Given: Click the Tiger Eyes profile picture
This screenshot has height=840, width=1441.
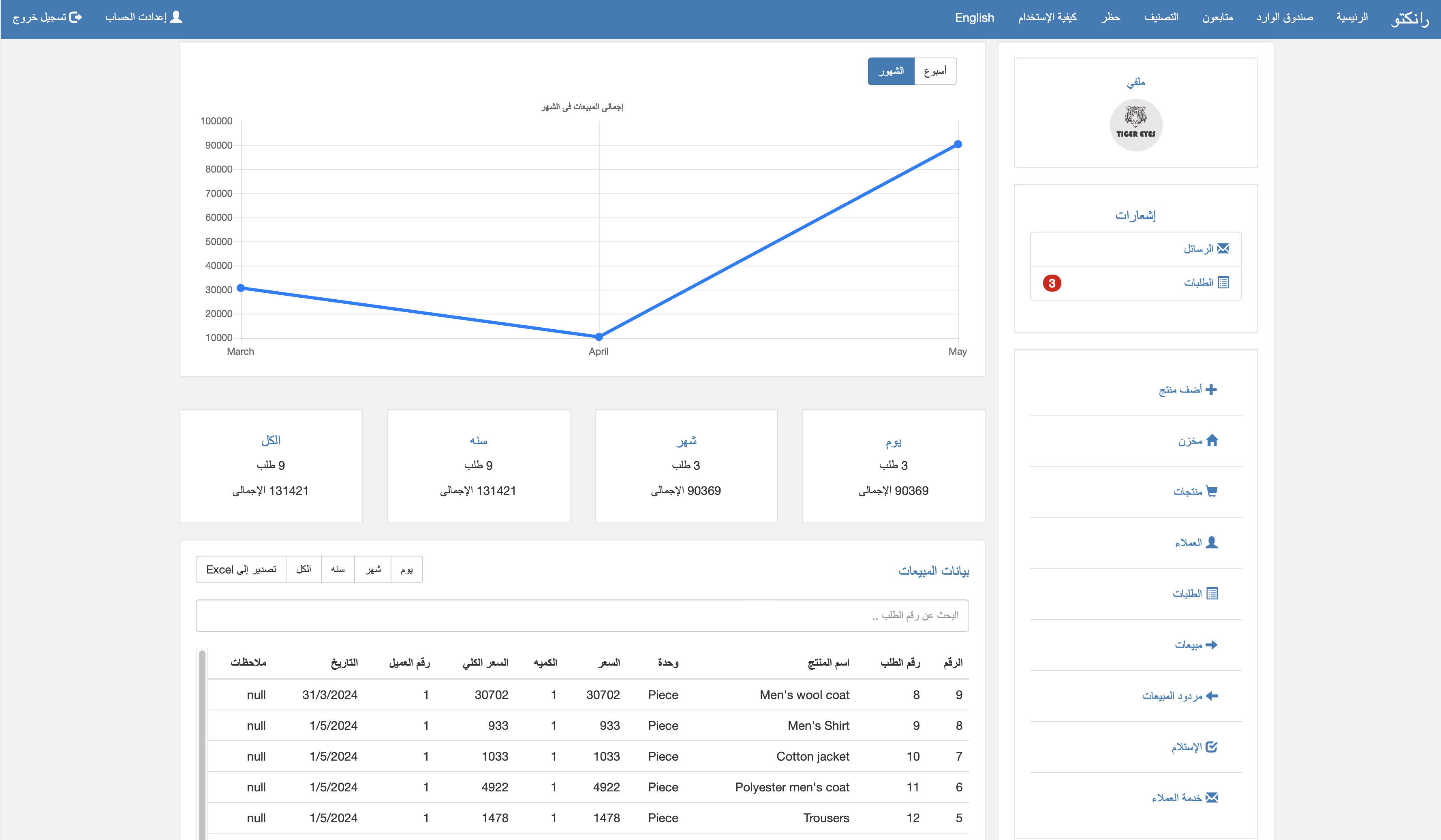Looking at the screenshot, I should (1135, 125).
